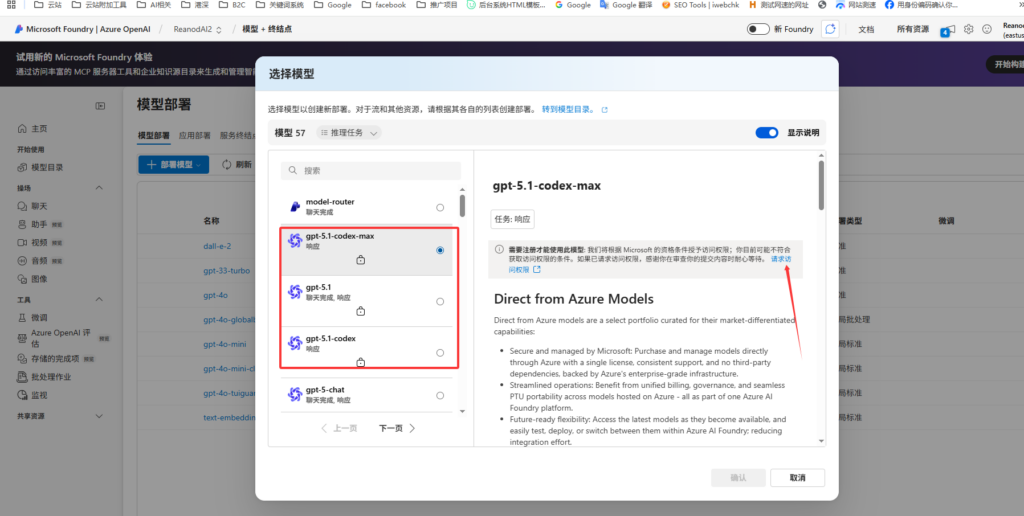This screenshot has height=516, width=1024.
Task: Turn off the 显示说明 toggle
Action: (767, 132)
